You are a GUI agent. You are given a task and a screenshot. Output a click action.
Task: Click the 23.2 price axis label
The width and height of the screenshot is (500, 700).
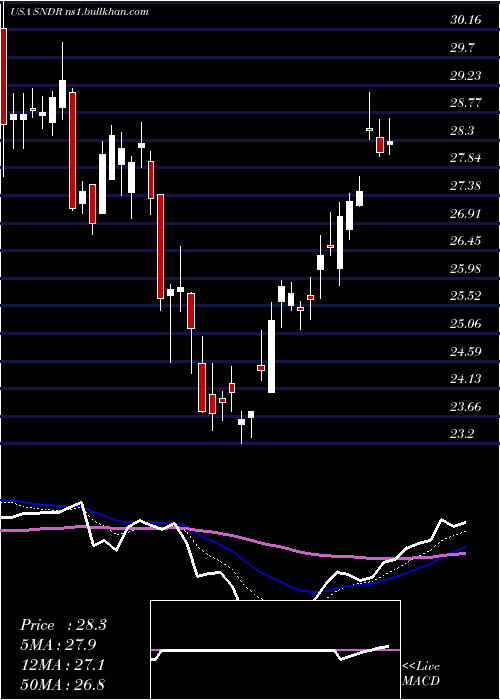coord(463,434)
